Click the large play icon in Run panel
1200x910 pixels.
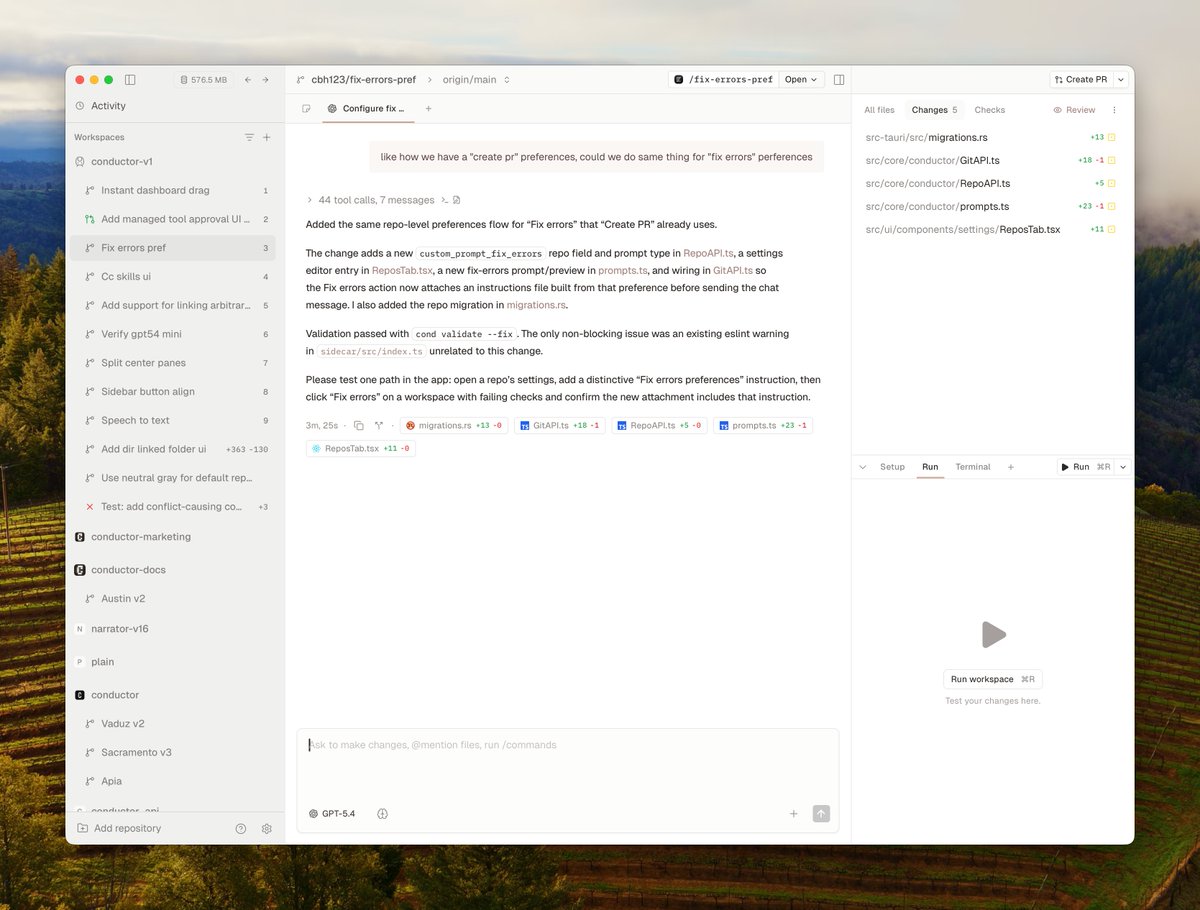tap(992, 634)
